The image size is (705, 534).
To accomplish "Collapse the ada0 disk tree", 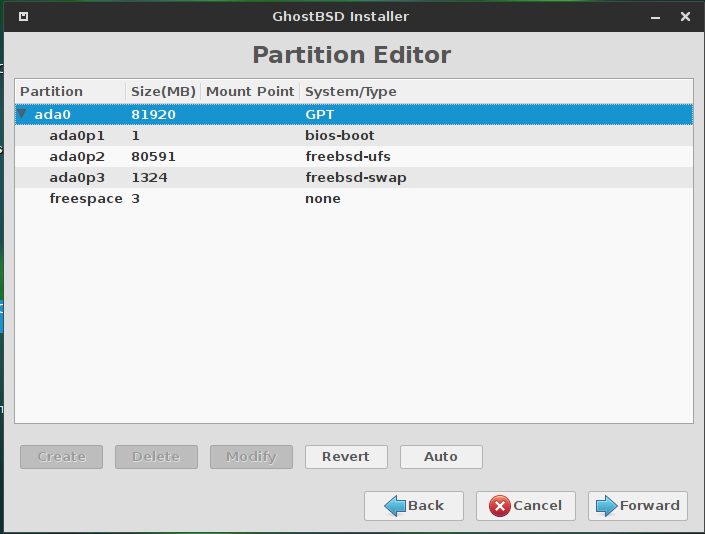I will (x=22, y=114).
